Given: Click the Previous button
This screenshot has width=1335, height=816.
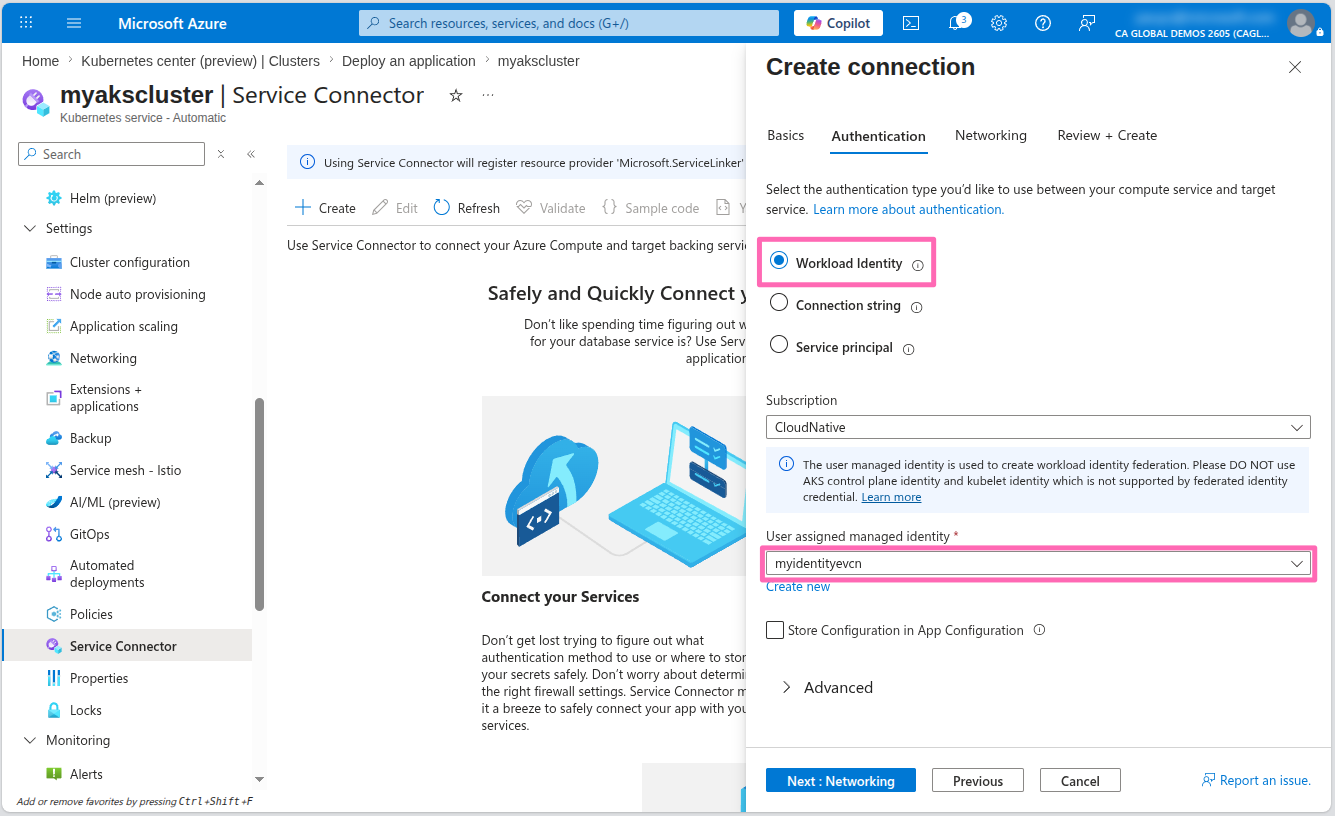Looking at the screenshot, I should click(978, 781).
